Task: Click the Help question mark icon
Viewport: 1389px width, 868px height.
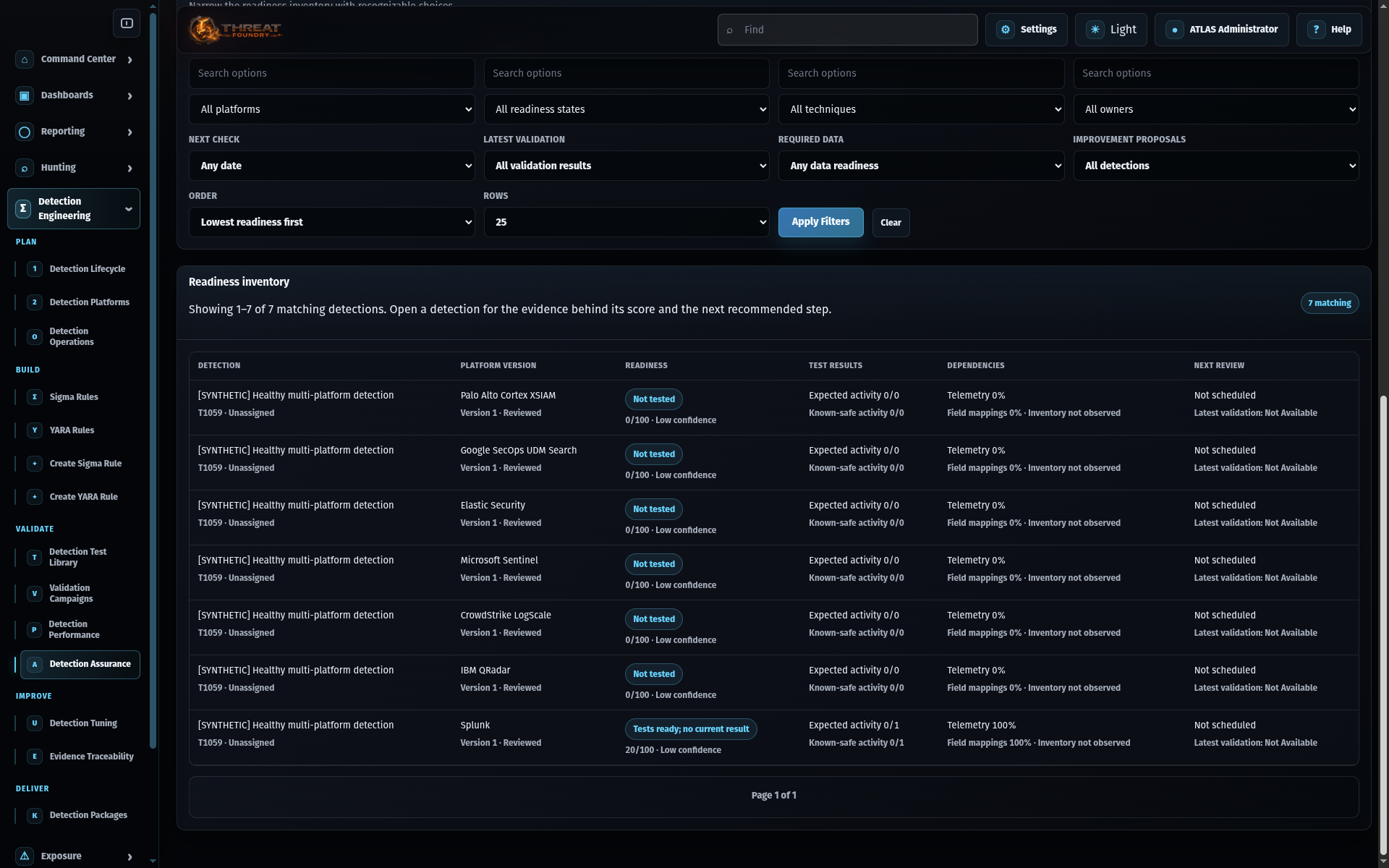Action: pos(1317,30)
